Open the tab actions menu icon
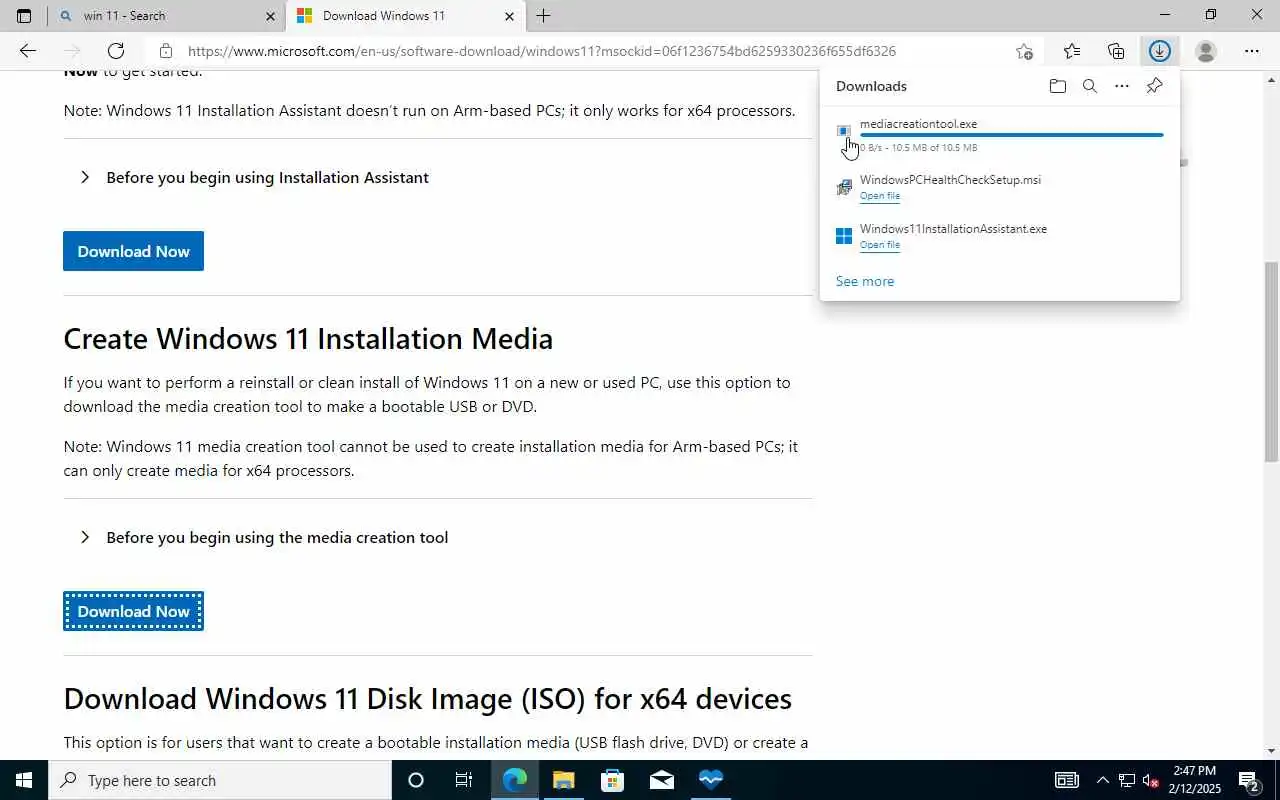Viewport: 1280px width, 800px height. pyautogui.click(x=24, y=16)
